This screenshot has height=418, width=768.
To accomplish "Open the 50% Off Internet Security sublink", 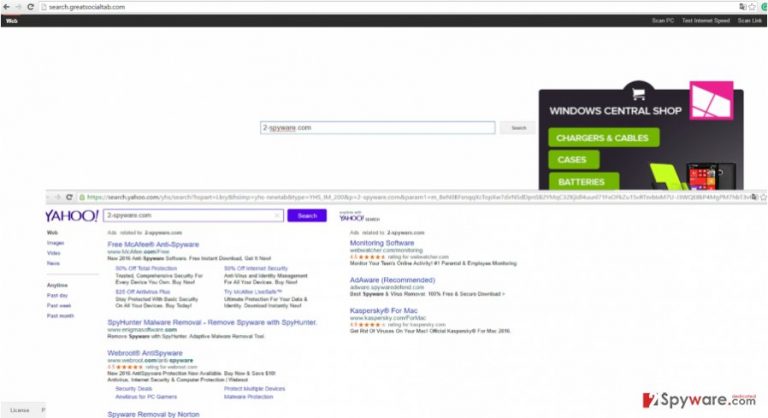I will point(256,269).
